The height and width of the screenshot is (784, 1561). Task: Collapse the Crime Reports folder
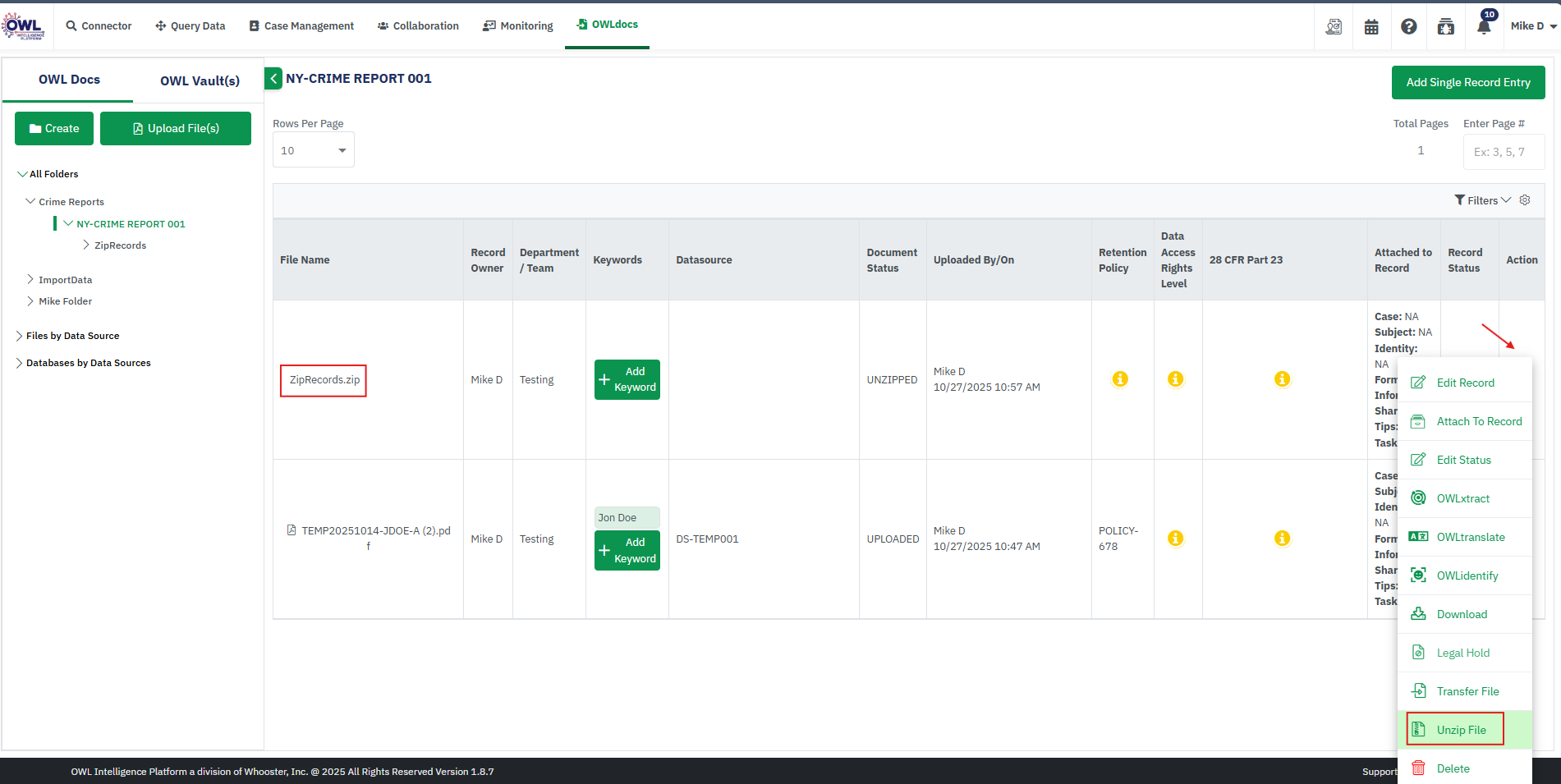30,202
